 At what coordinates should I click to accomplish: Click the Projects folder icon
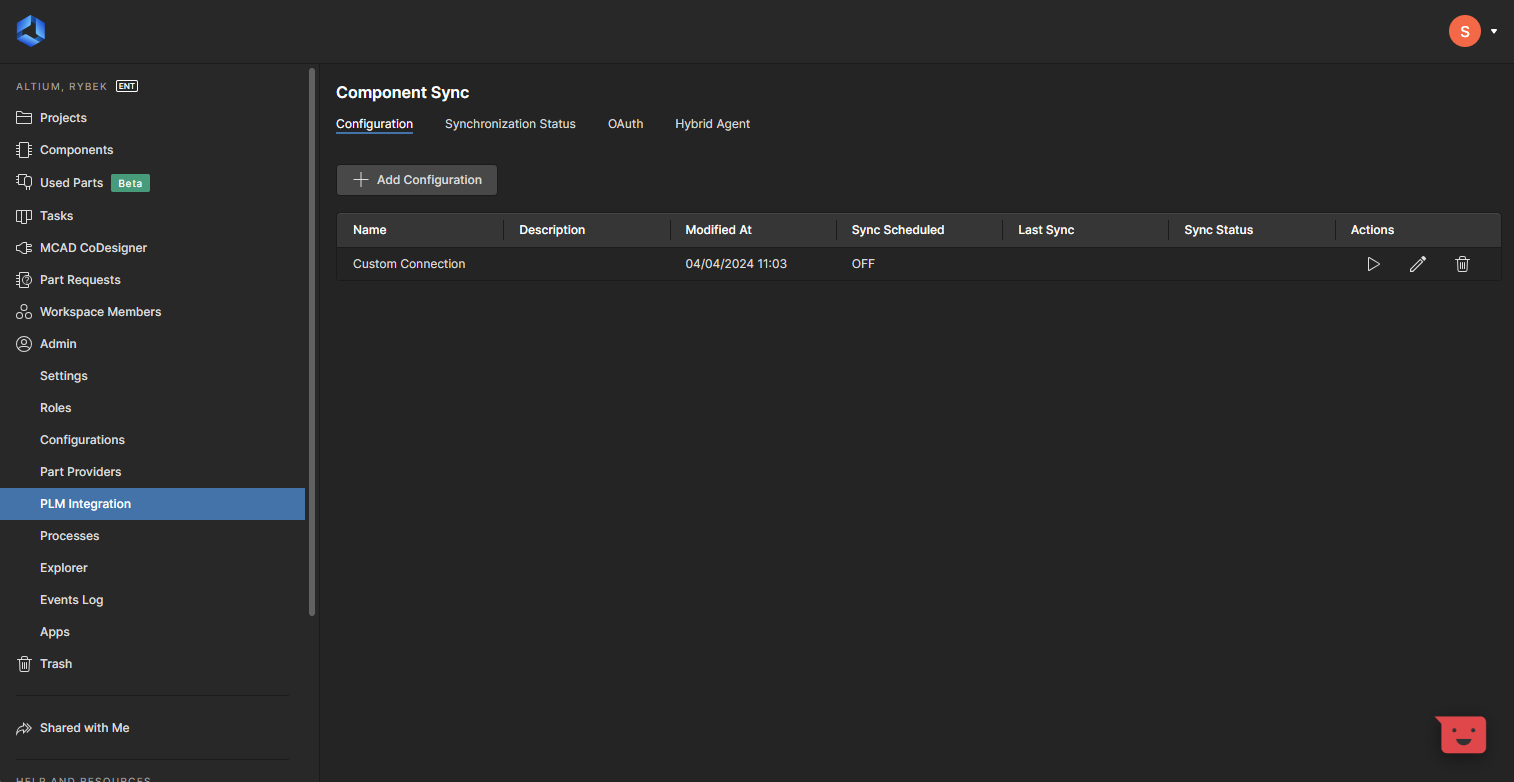click(x=24, y=118)
